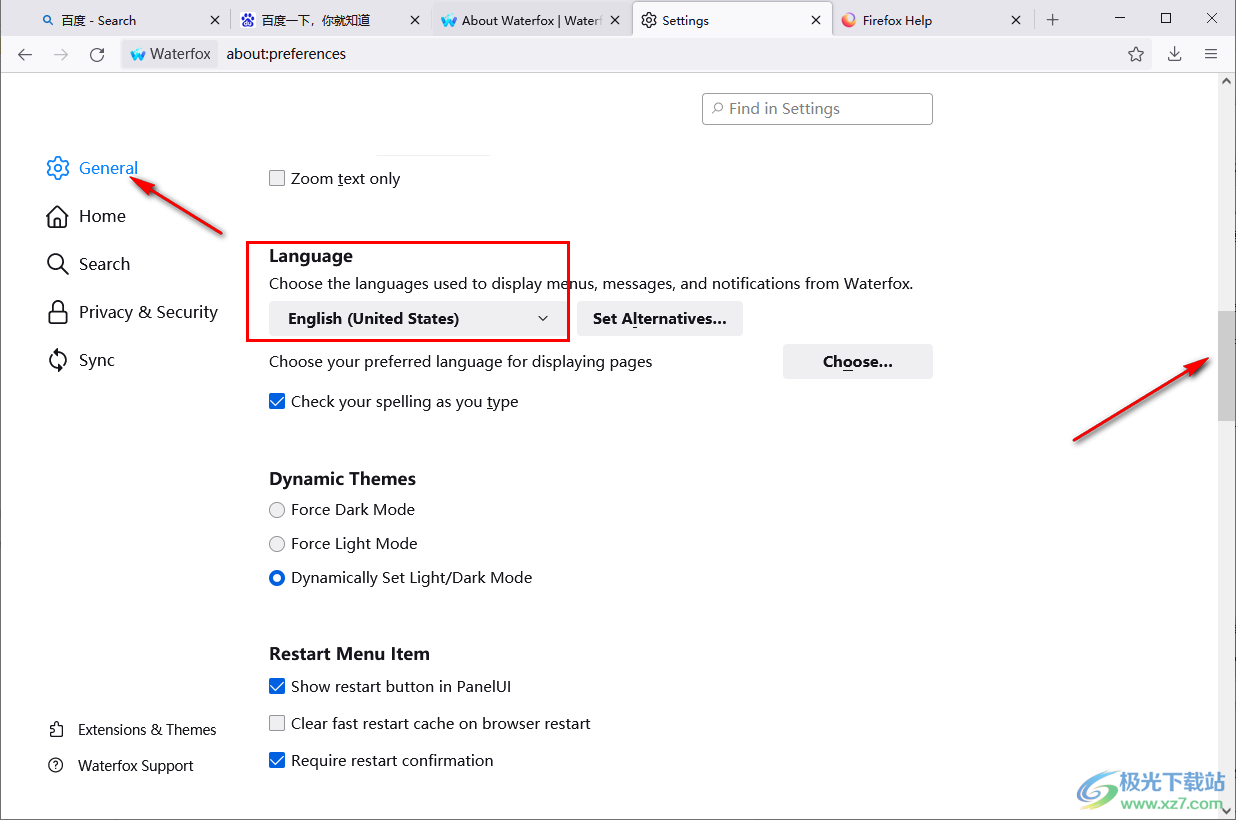Viewport: 1236px width, 820px height.
Task: Open the downloads panel
Action: (x=1175, y=55)
